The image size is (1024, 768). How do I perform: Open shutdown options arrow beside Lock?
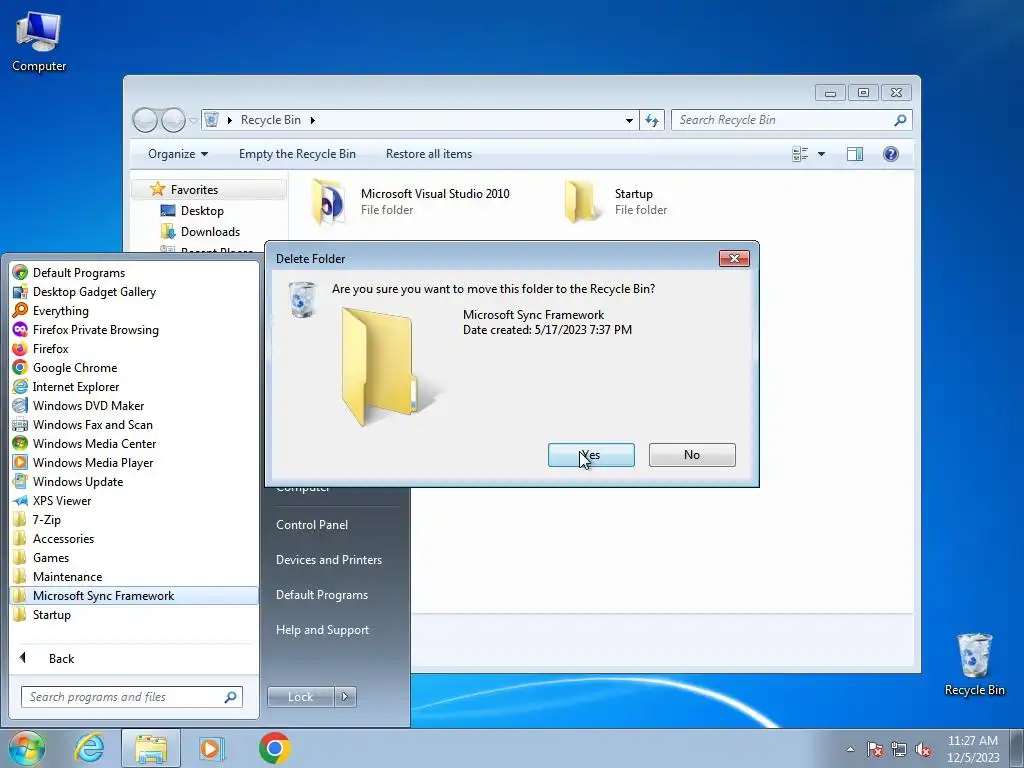(x=345, y=697)
